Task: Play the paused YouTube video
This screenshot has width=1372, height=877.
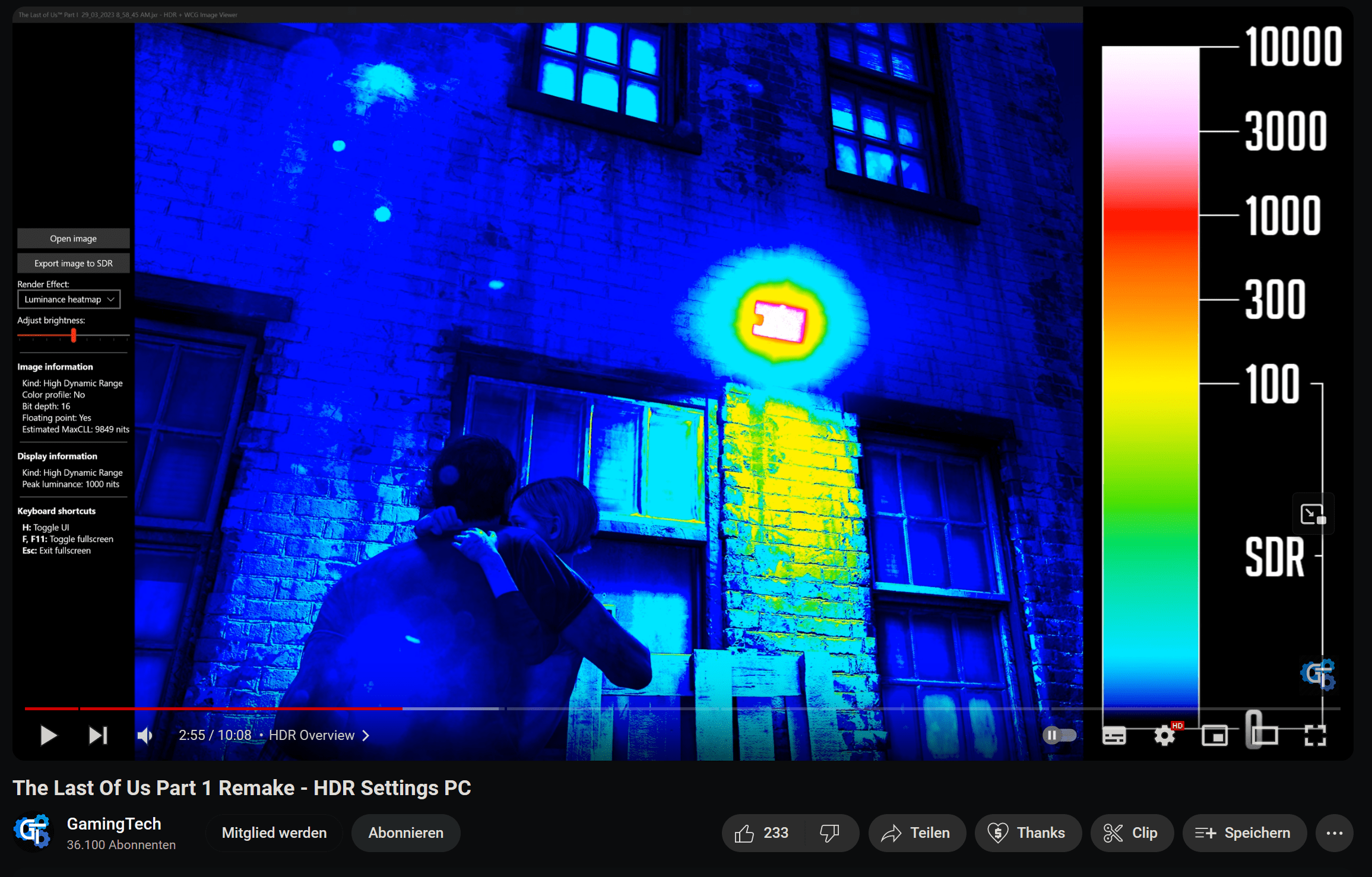Action: click(x=48, y=736)
